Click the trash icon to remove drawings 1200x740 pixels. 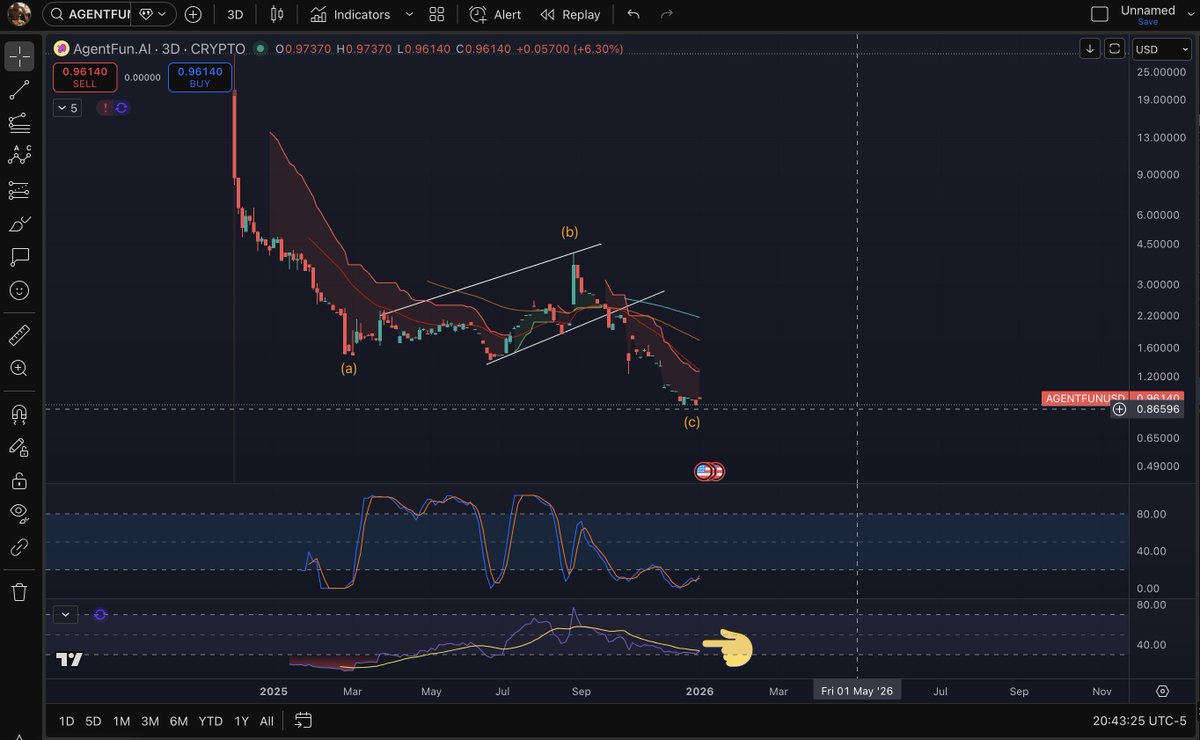(19, 592)
